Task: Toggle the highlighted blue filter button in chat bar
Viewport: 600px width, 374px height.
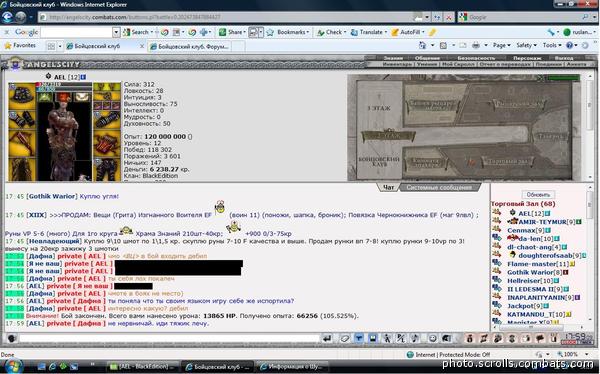Action: tap(359, 338)
